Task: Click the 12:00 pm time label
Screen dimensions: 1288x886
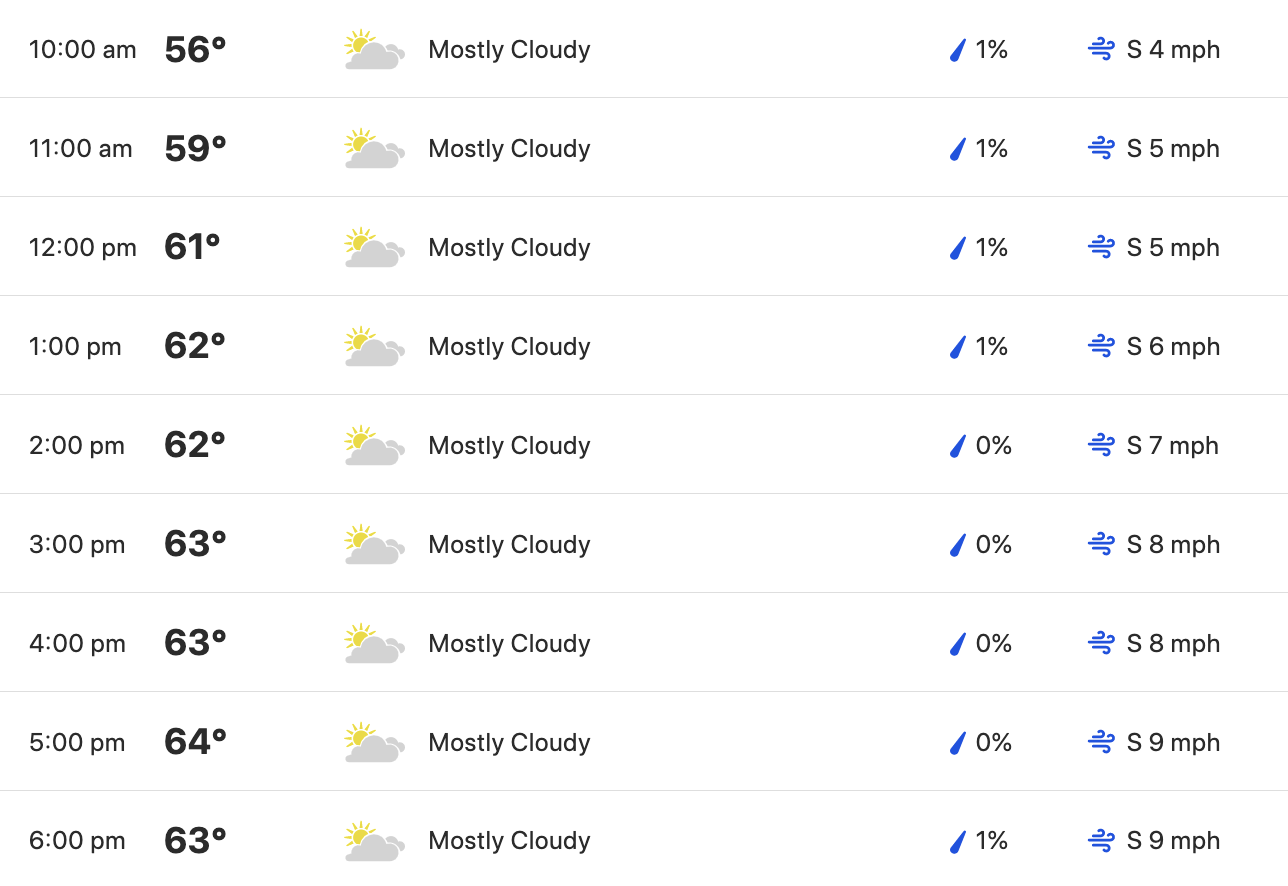Action: [x=83, y=248]
